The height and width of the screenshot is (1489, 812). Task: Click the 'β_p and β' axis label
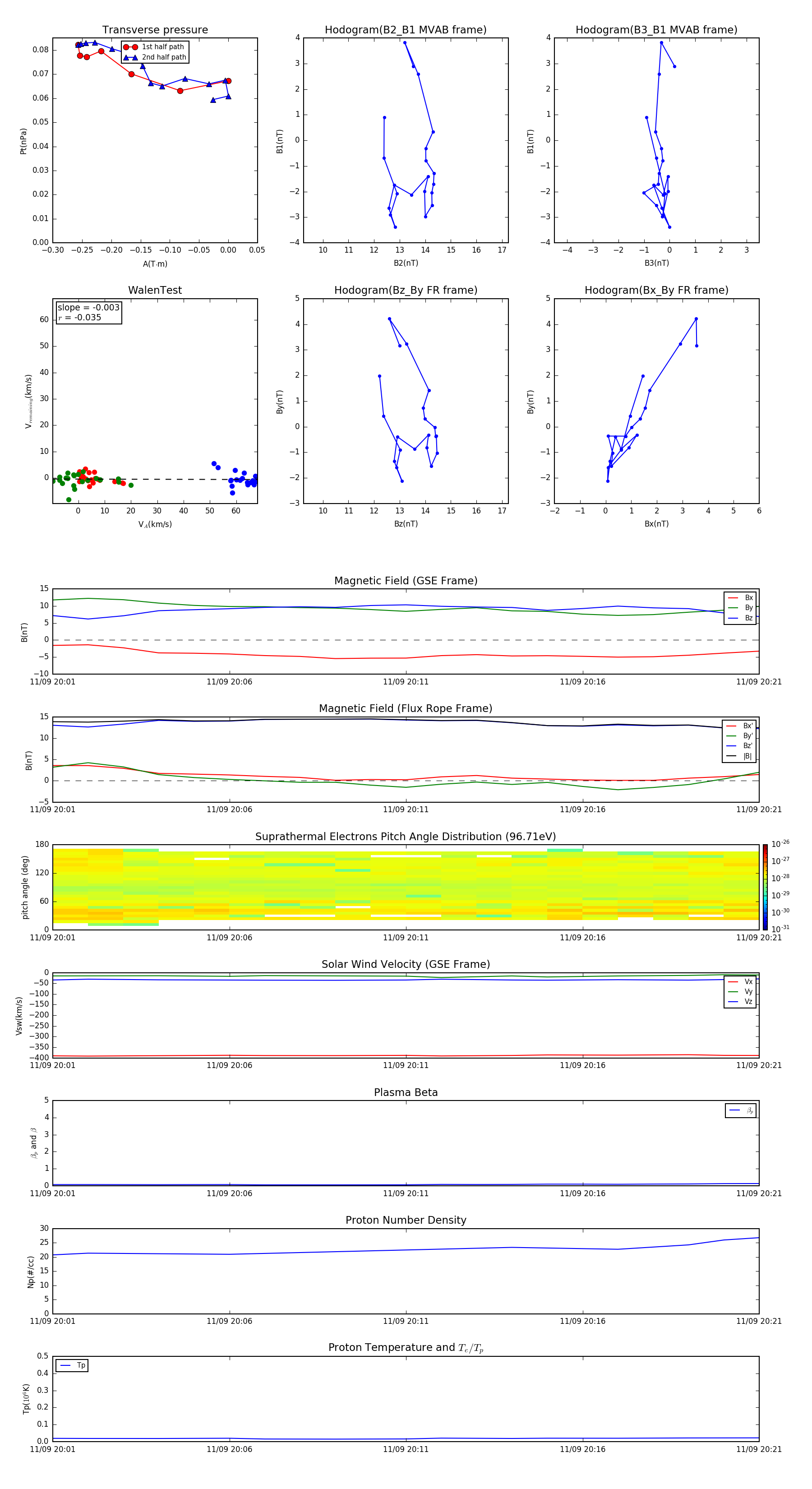click(33, 1143)
